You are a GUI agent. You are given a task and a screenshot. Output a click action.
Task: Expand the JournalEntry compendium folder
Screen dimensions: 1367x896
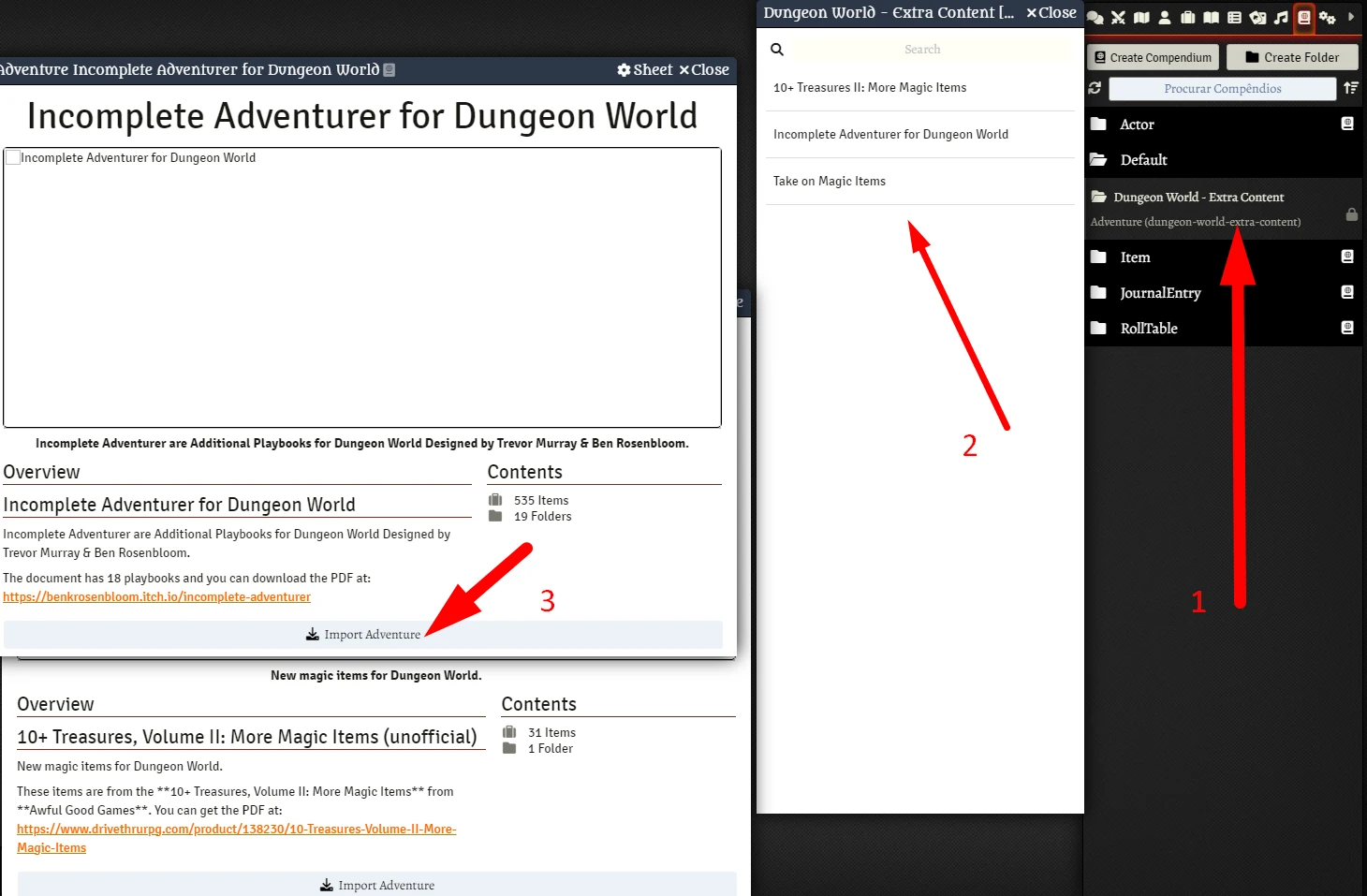pos(1160,293)
